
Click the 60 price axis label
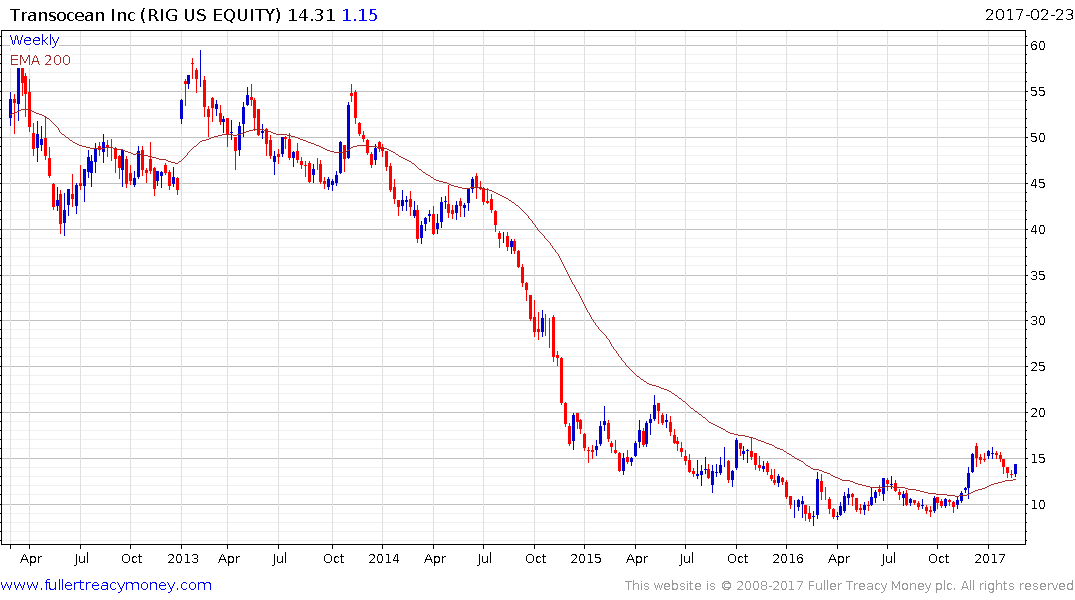[1037, 46]
